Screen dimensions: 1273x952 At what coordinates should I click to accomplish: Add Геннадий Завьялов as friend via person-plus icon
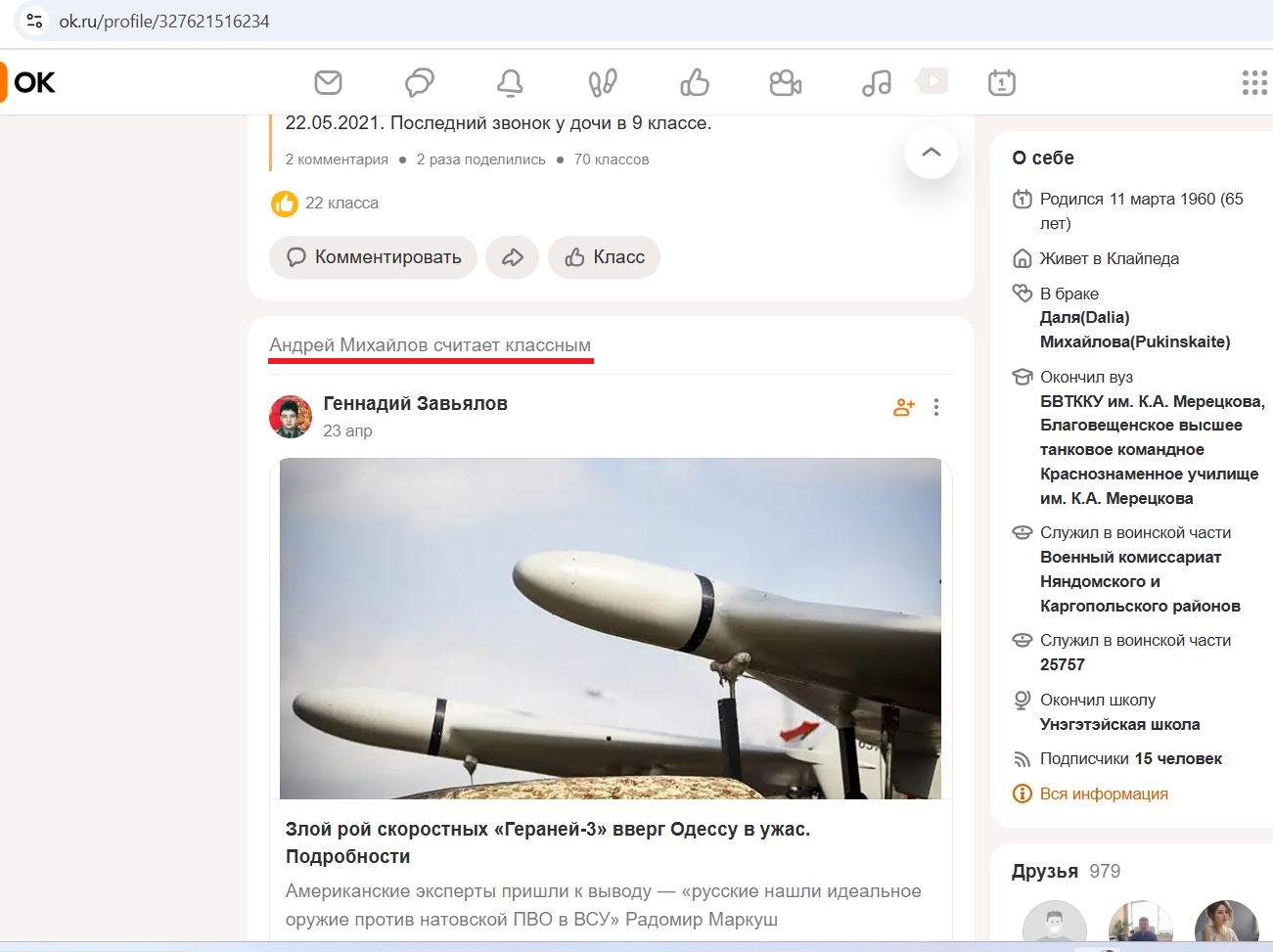click(901, 407)
